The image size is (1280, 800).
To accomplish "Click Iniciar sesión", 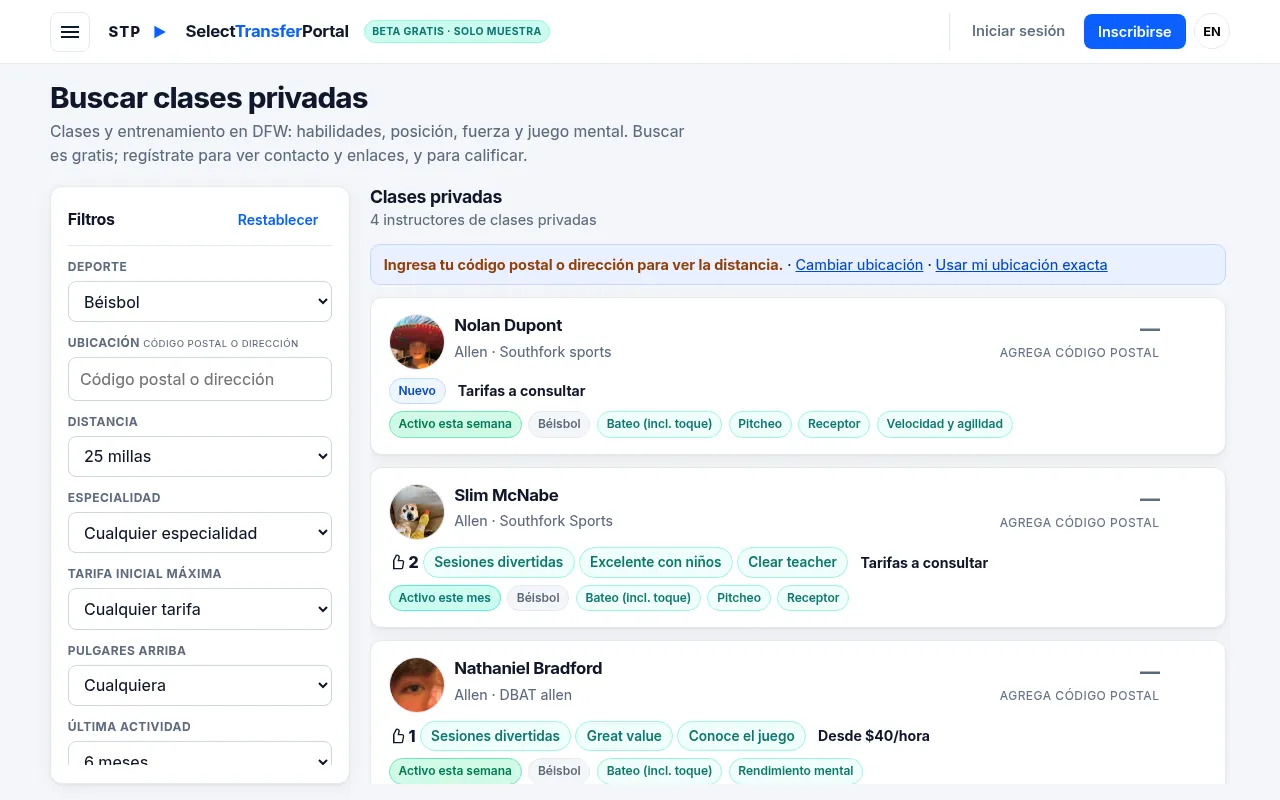I will (x=1018, y=31).
